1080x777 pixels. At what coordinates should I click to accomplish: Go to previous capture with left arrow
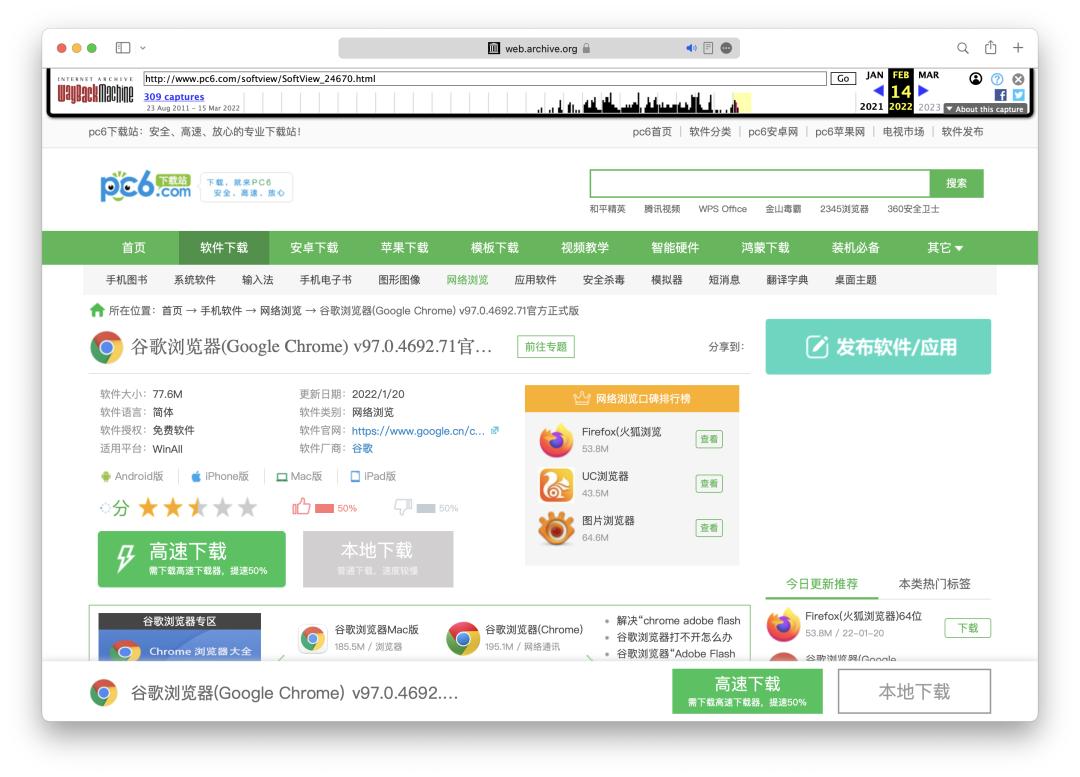878,91
